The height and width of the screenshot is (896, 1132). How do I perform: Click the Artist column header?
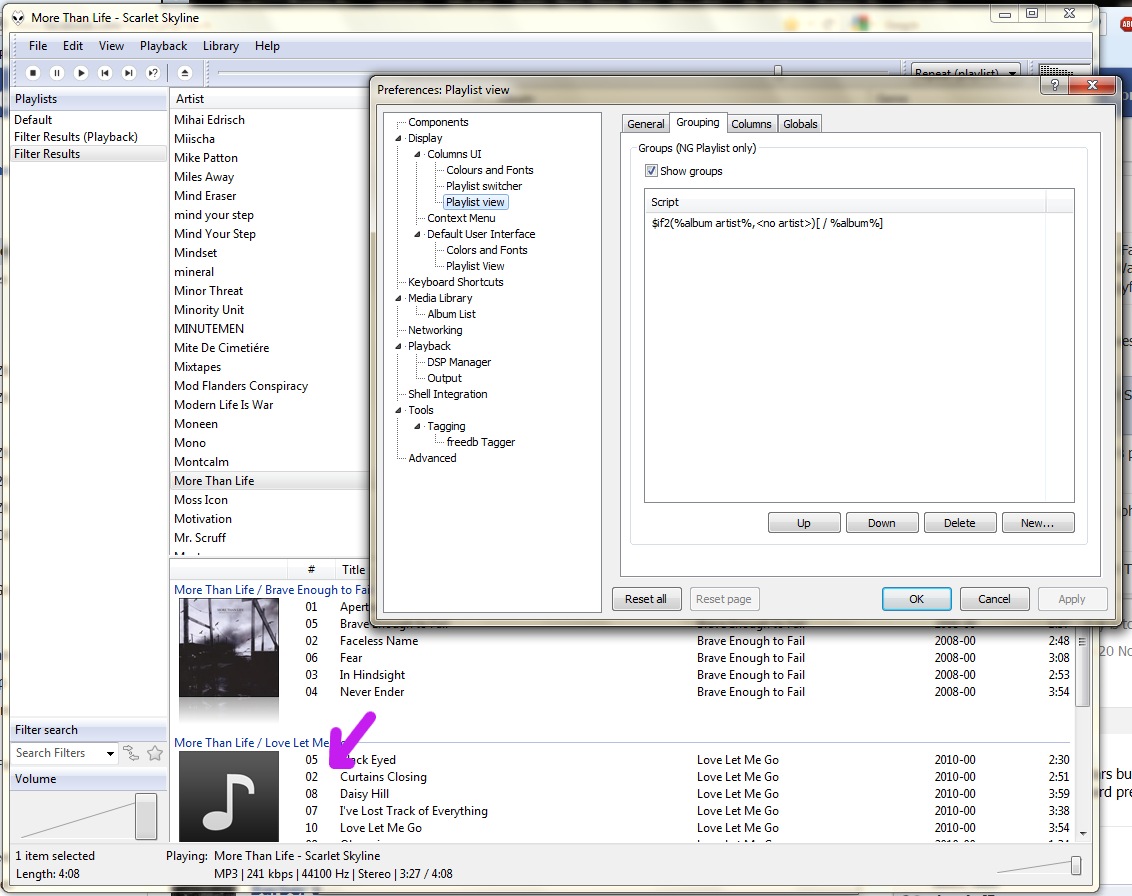coord(269,99)
